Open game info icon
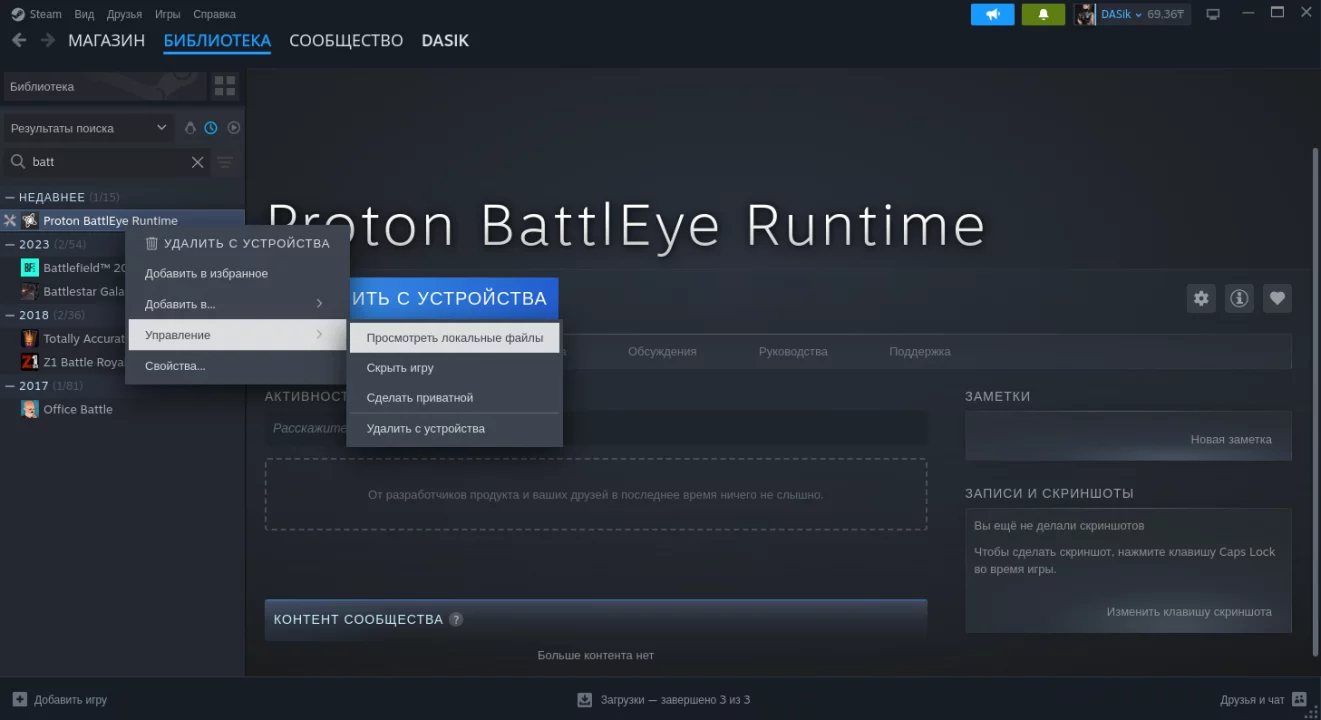1321x720 pixels. [x=1239, y=298]
